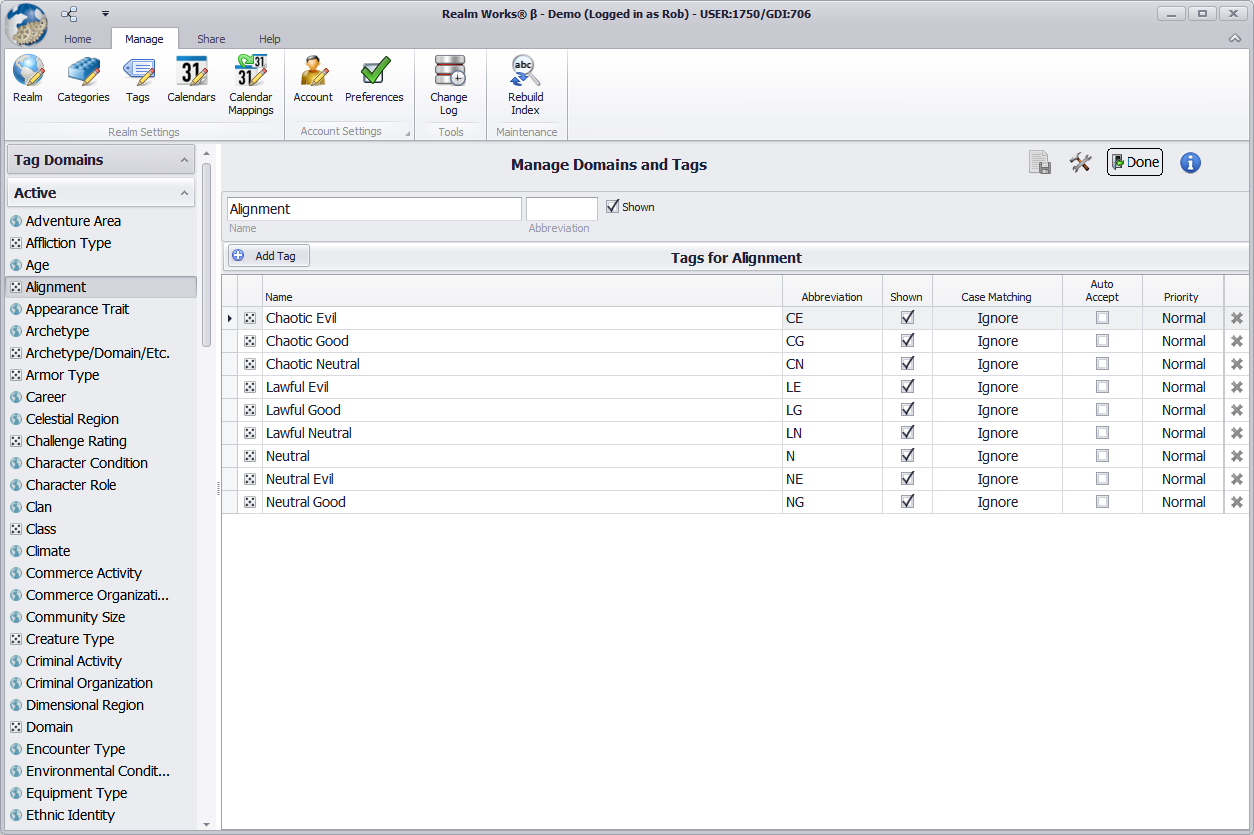
Task: Delete the Chaotic Evil tag
Action: (x=1237, y=318)
